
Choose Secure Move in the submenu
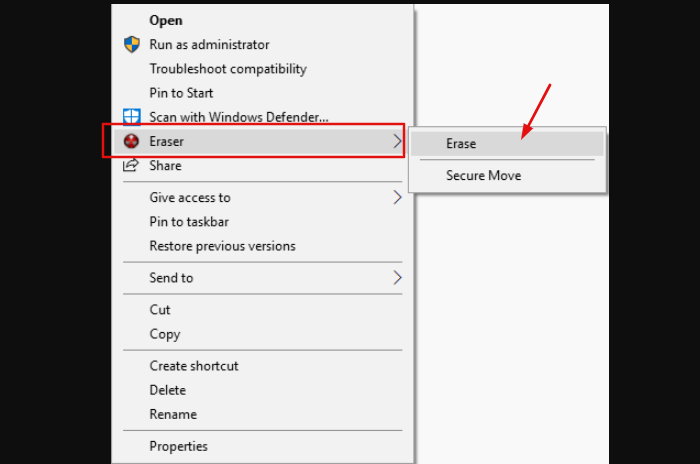click(x=483, y=175)
